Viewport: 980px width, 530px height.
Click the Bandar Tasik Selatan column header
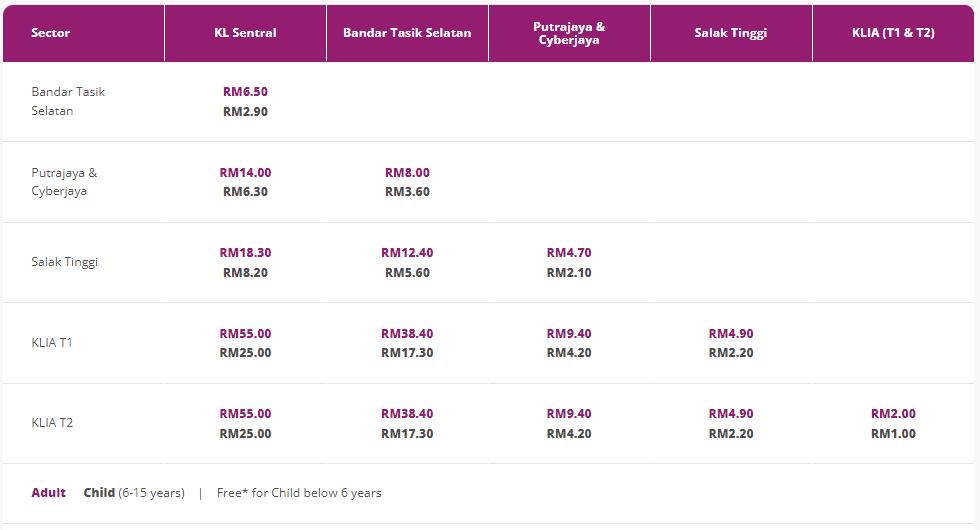[407, 33]
